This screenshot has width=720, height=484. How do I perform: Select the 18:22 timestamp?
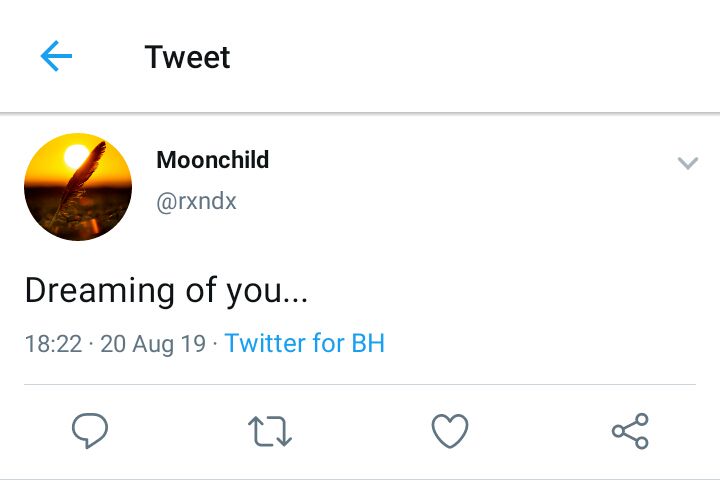tap(53, 343)
